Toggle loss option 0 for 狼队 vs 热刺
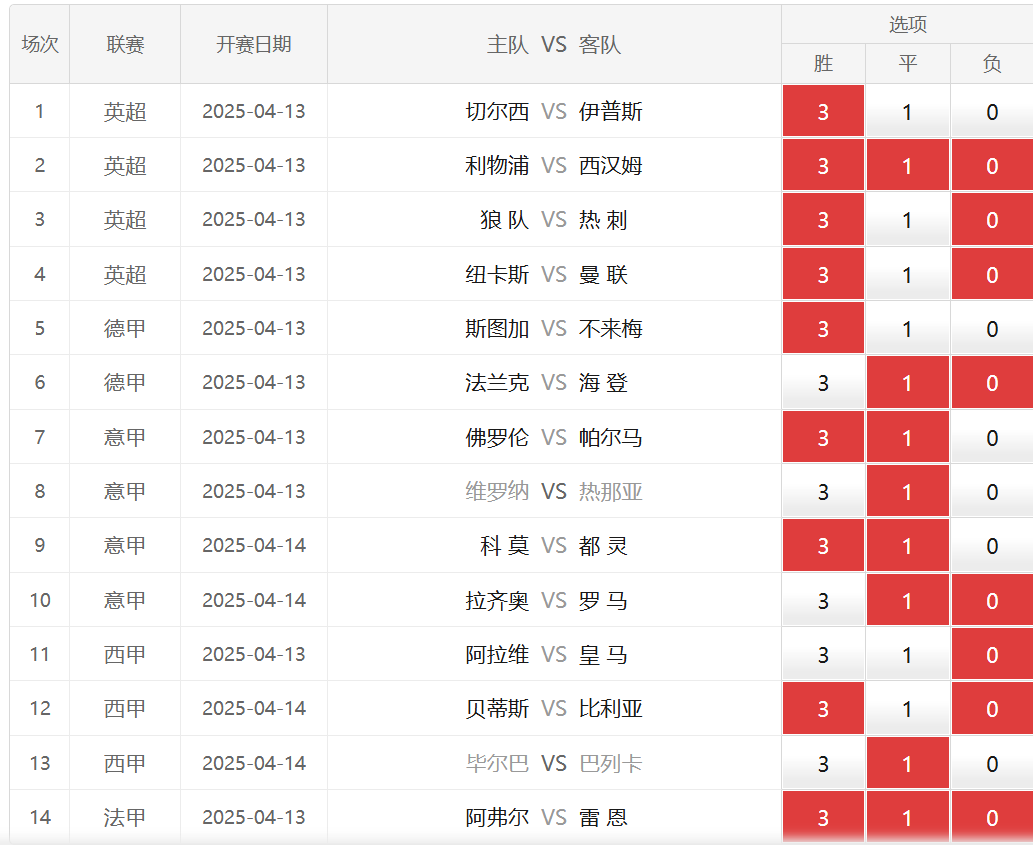The height and width of the screenshot is (855, 1033). pos(992,220)
